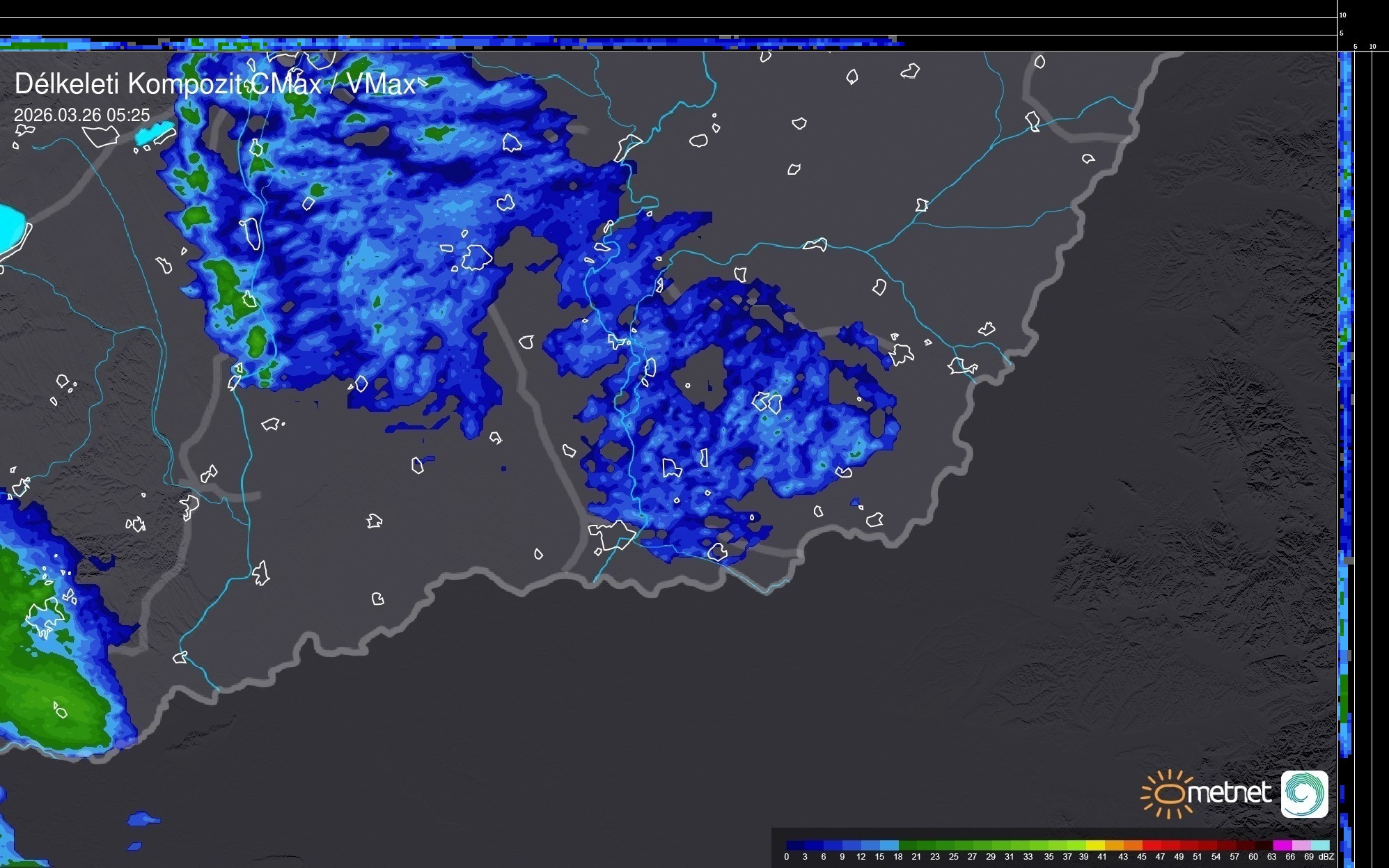Viewport: 1389px width, 868px height.
Task: Click the 5 label on top height scale
Action: point(1342,33)
